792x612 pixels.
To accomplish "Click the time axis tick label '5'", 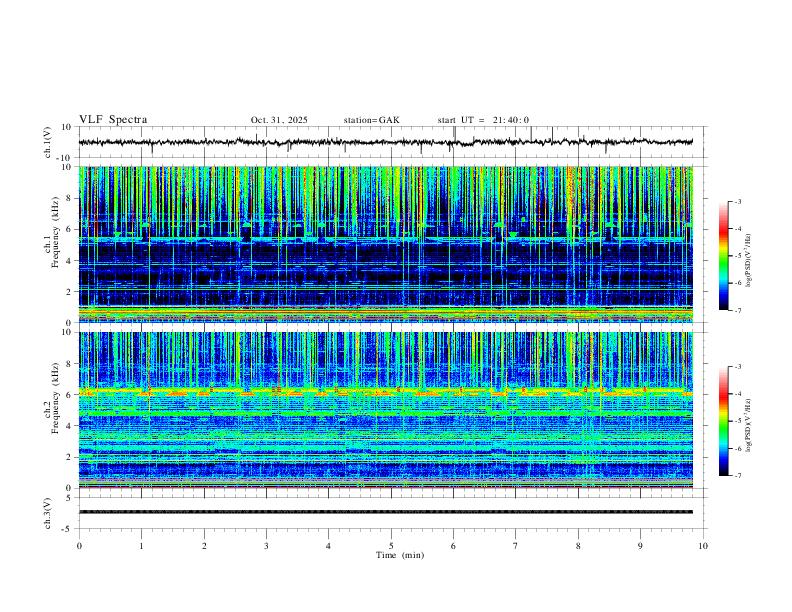I will tap(391, 546).
